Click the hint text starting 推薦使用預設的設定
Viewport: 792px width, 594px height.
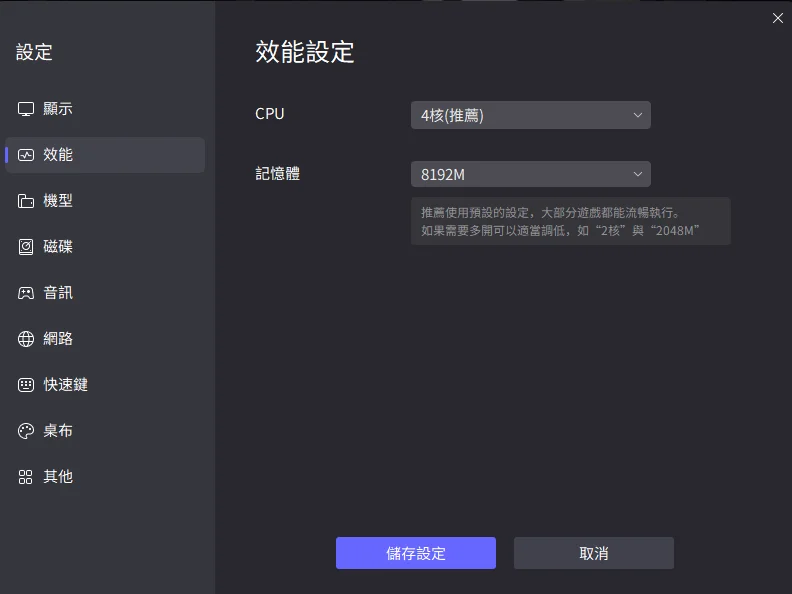tap(551, 212)
